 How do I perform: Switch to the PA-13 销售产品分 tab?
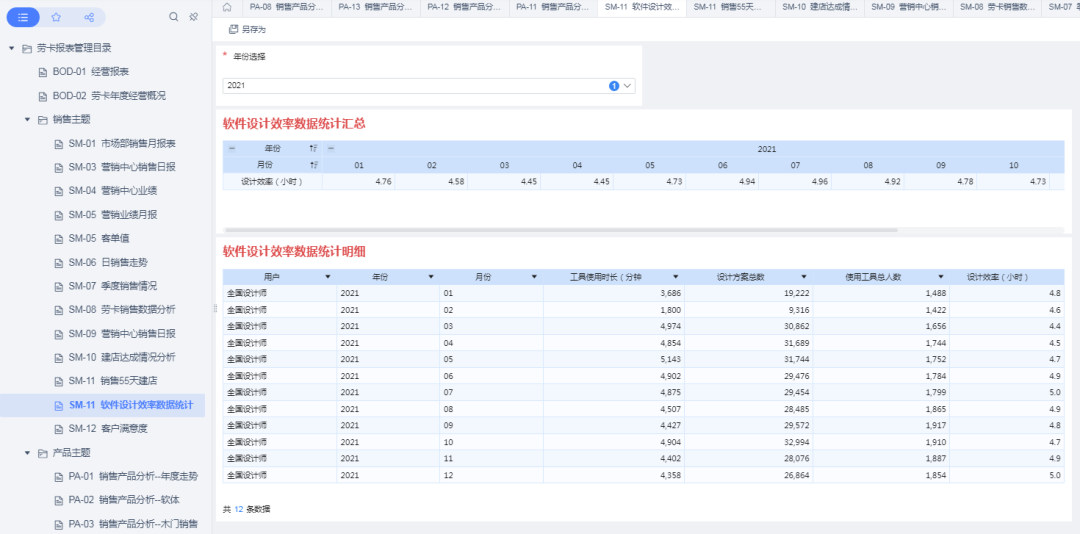click(x=374, y=7)
